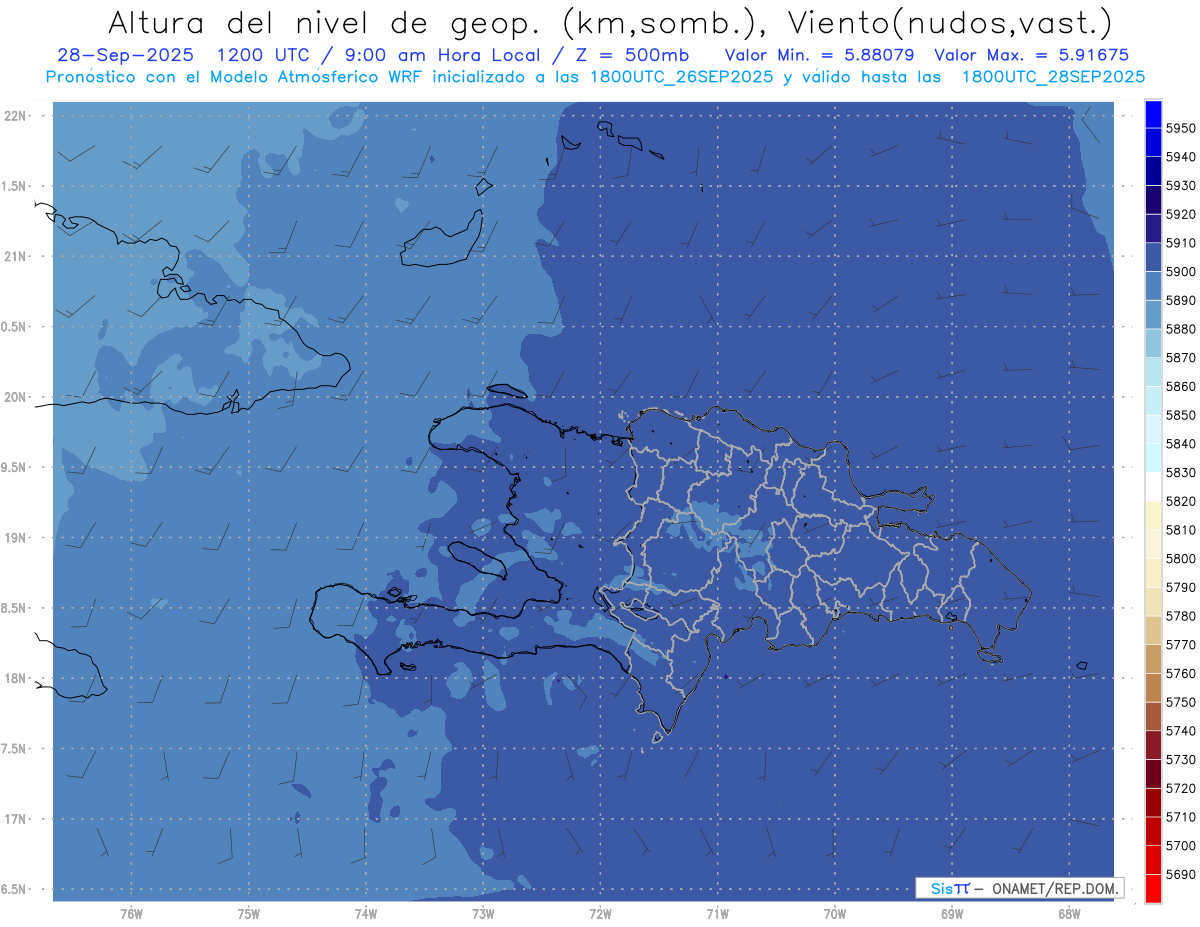Viewport: 1200px width, 927px height.
Task: Click the '5720' color bar value
Action: click(1181, 788)
